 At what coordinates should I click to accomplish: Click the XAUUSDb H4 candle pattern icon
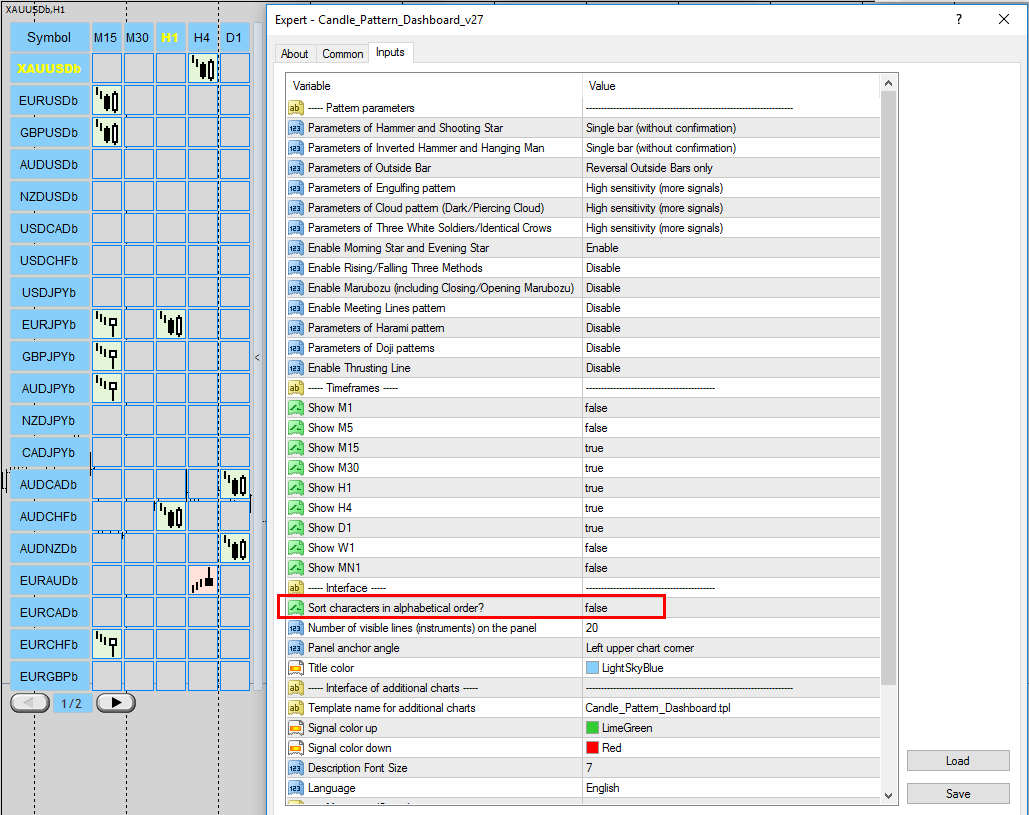point(203,68)
